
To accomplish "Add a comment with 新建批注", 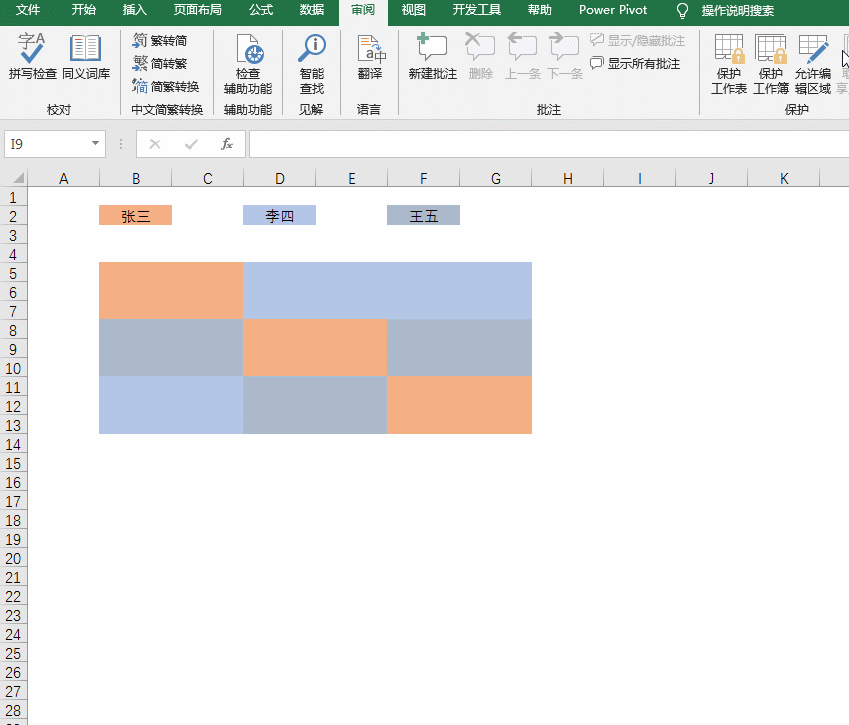I will (433, 56).
